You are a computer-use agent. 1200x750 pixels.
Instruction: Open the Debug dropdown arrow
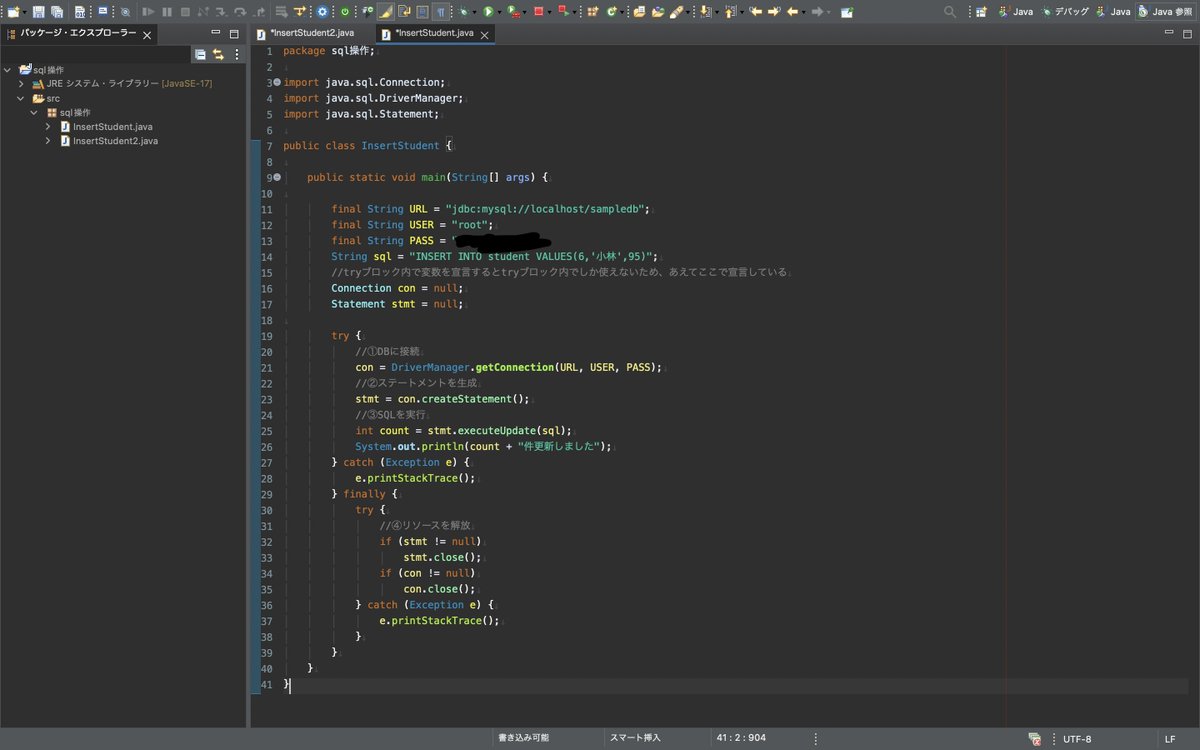476,12
